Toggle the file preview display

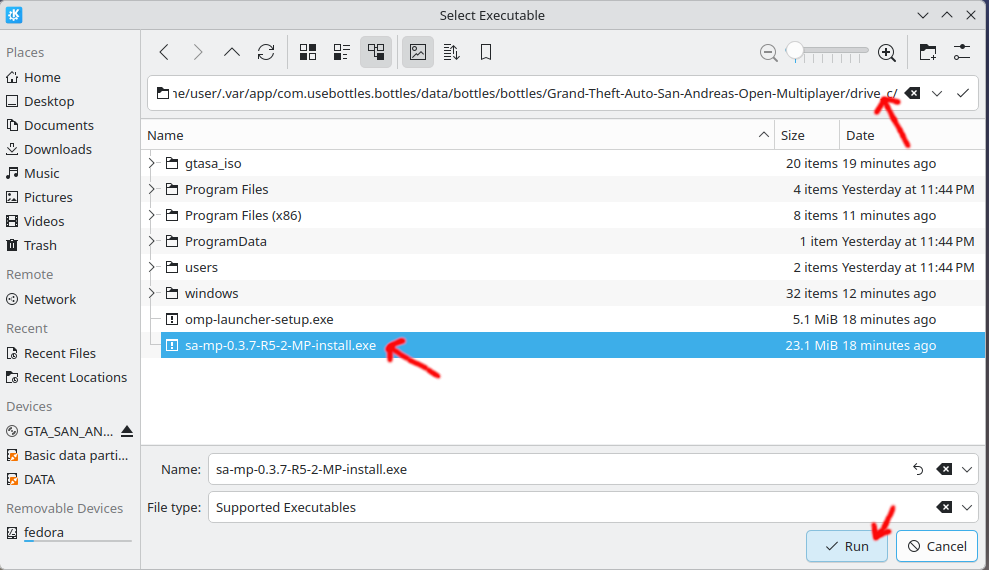pyautogui.click(x=418, y=52)
